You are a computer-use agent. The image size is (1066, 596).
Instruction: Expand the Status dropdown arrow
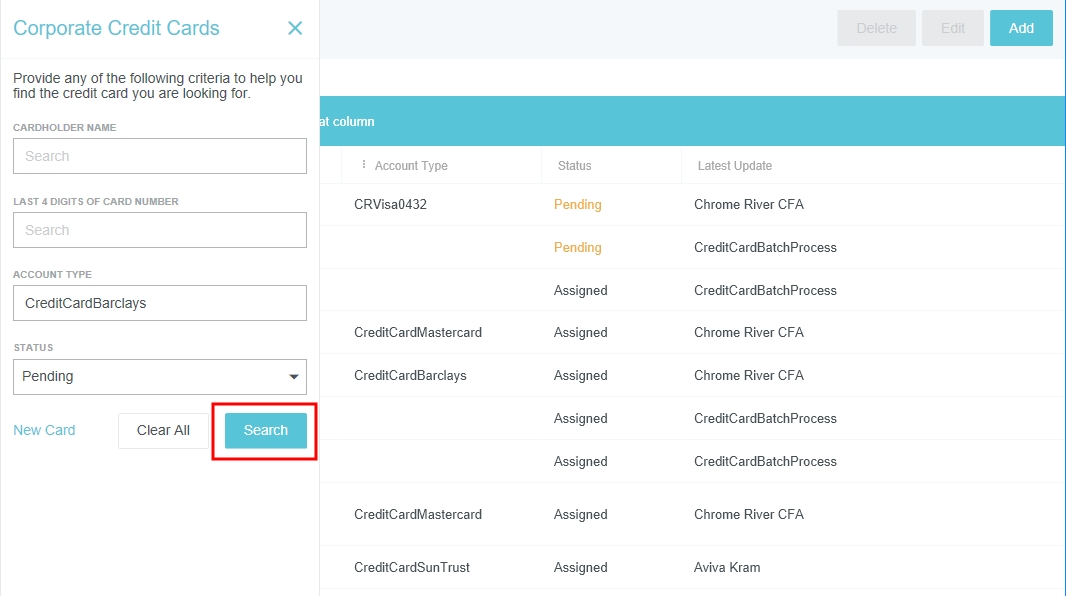click(x=294, y=377)
